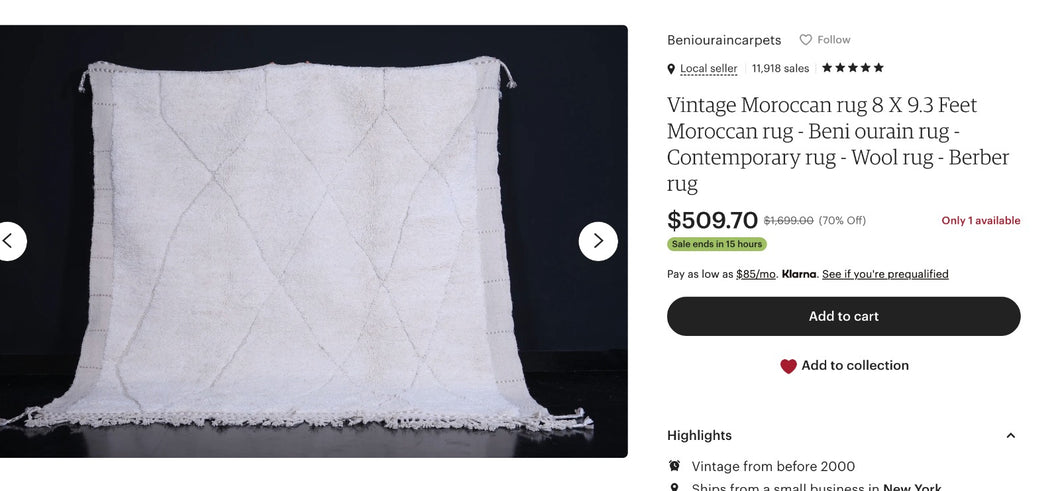Click the $85/mo payment link
Viewport: 1060px width, 491px height.
pyautogui.click(x=756, y=274)
